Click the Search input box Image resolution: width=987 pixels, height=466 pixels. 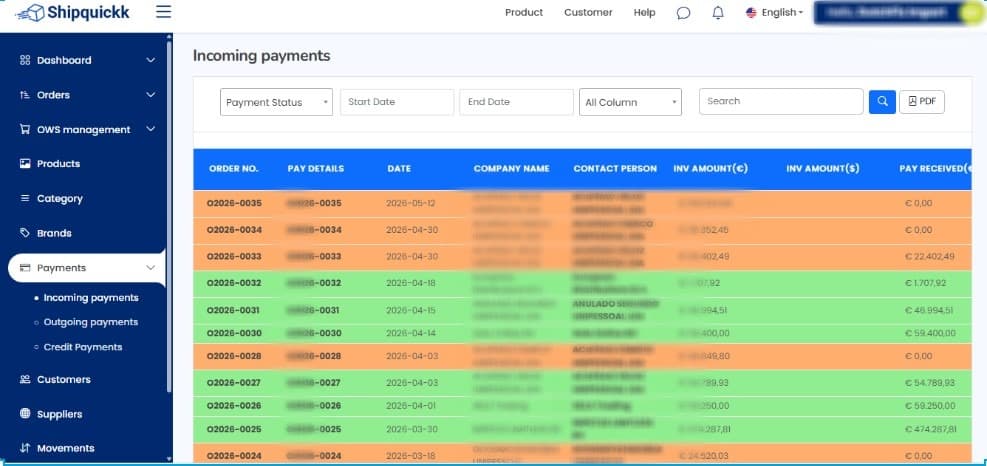(x=781, y=101)
